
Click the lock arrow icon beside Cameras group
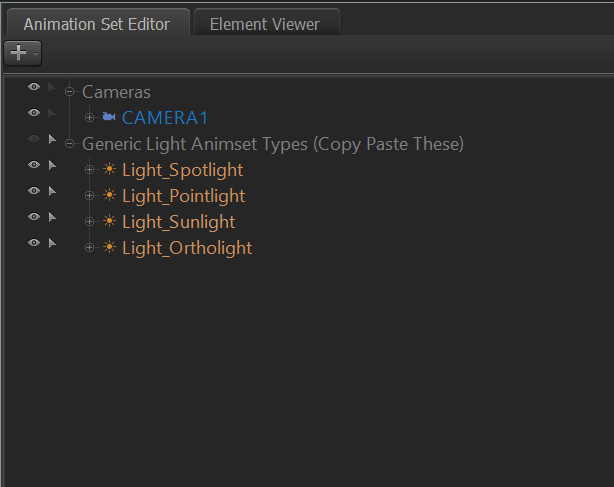click(x=52, y=87)
